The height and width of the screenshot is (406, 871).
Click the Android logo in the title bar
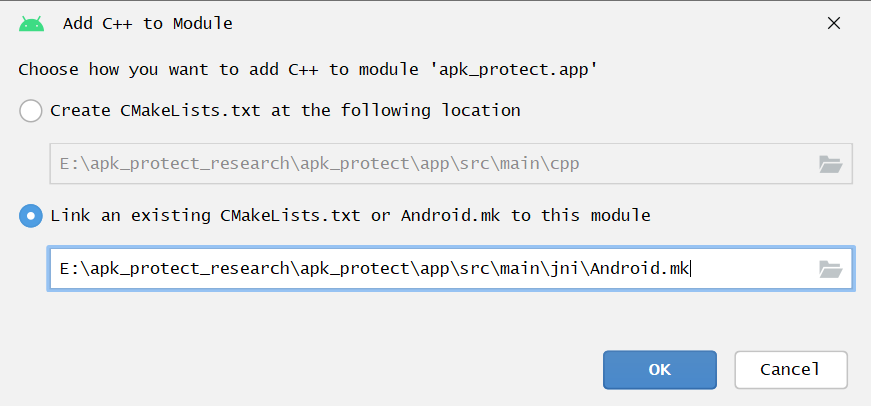click(x=31, y=23)
